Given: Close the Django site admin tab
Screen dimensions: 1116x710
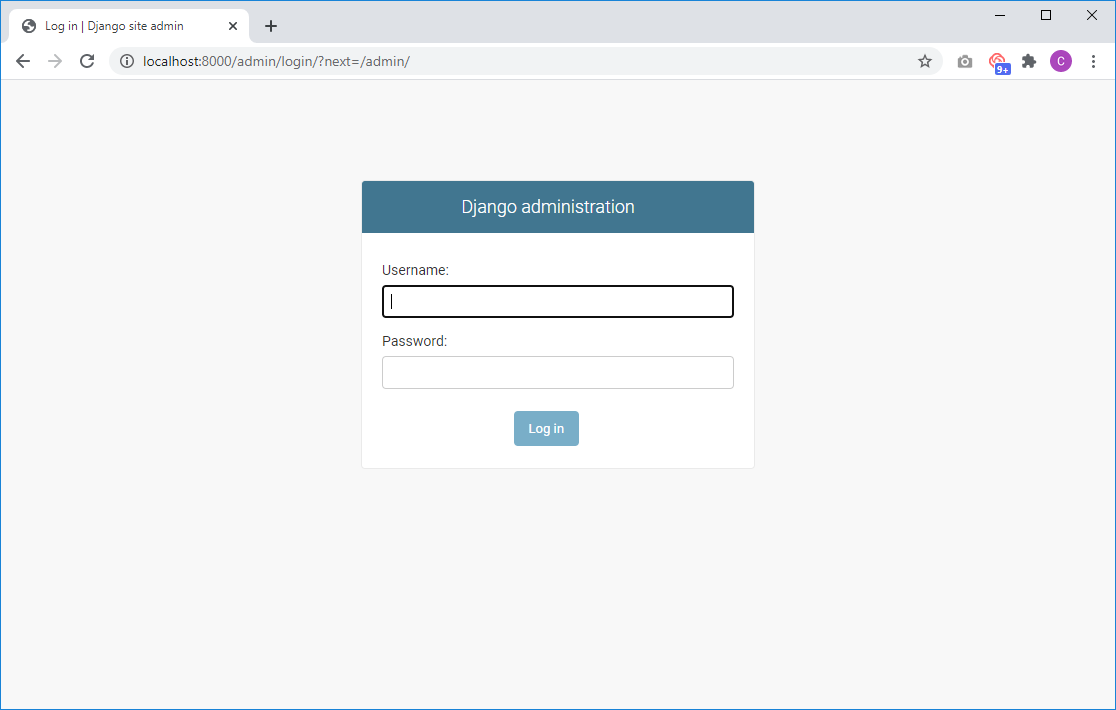Looking at the screenshot, I should click(x=233, y=26).
